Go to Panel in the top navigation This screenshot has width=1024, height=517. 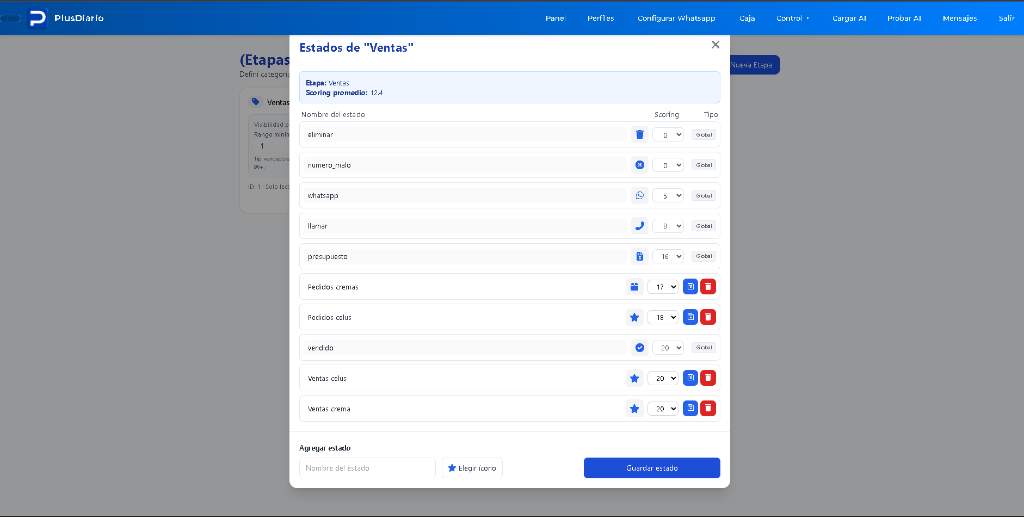click(555, 18)
